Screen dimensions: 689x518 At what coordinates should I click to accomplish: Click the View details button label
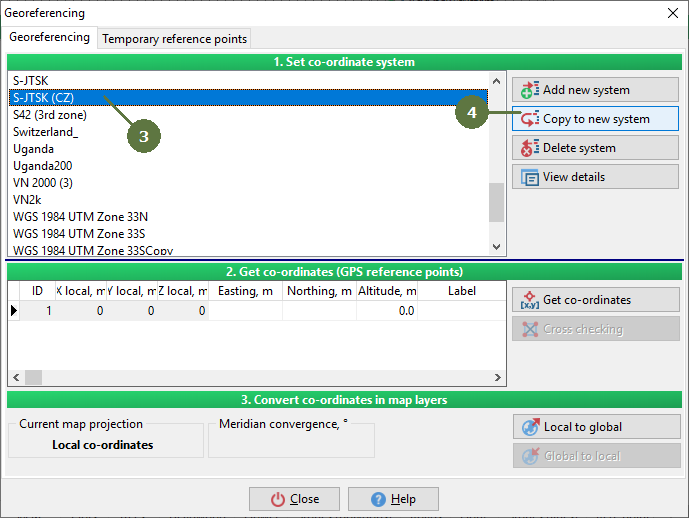pos(574,177)
